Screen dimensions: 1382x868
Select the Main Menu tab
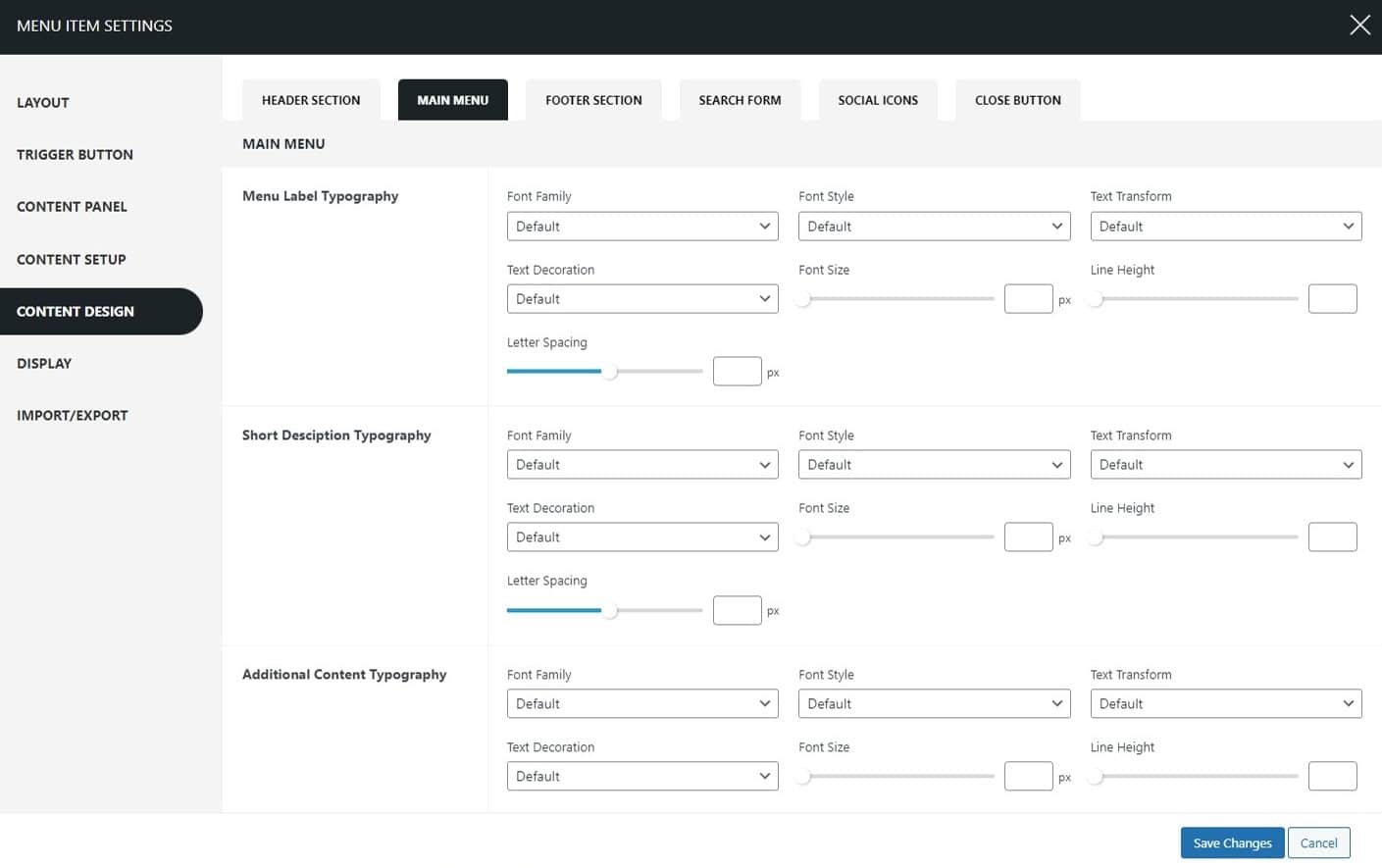click(x=452, y=100)
